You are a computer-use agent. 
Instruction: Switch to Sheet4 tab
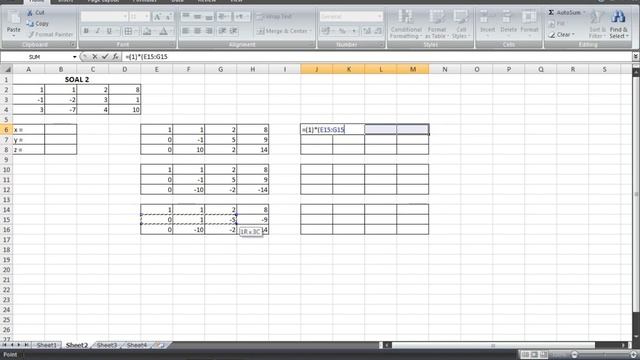(137, 345)
